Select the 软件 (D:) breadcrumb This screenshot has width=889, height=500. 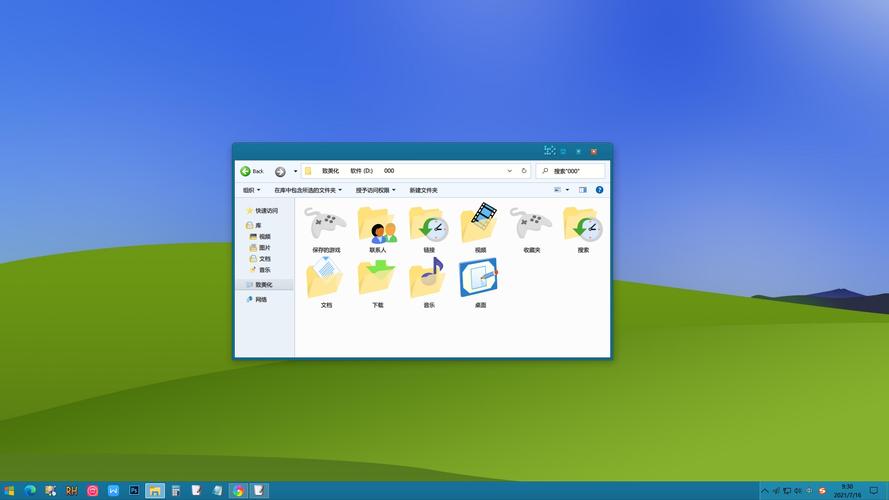click(x=361, y=171)
